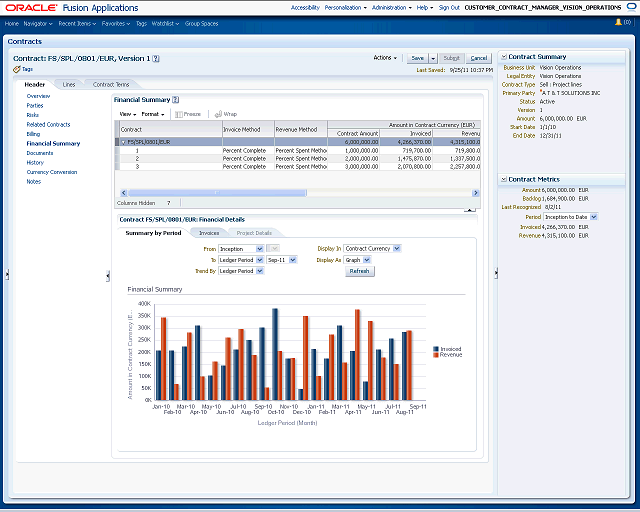Click the Contract column header
The height and width of the screenshot is (512, 640).
(x=171, y=129)
